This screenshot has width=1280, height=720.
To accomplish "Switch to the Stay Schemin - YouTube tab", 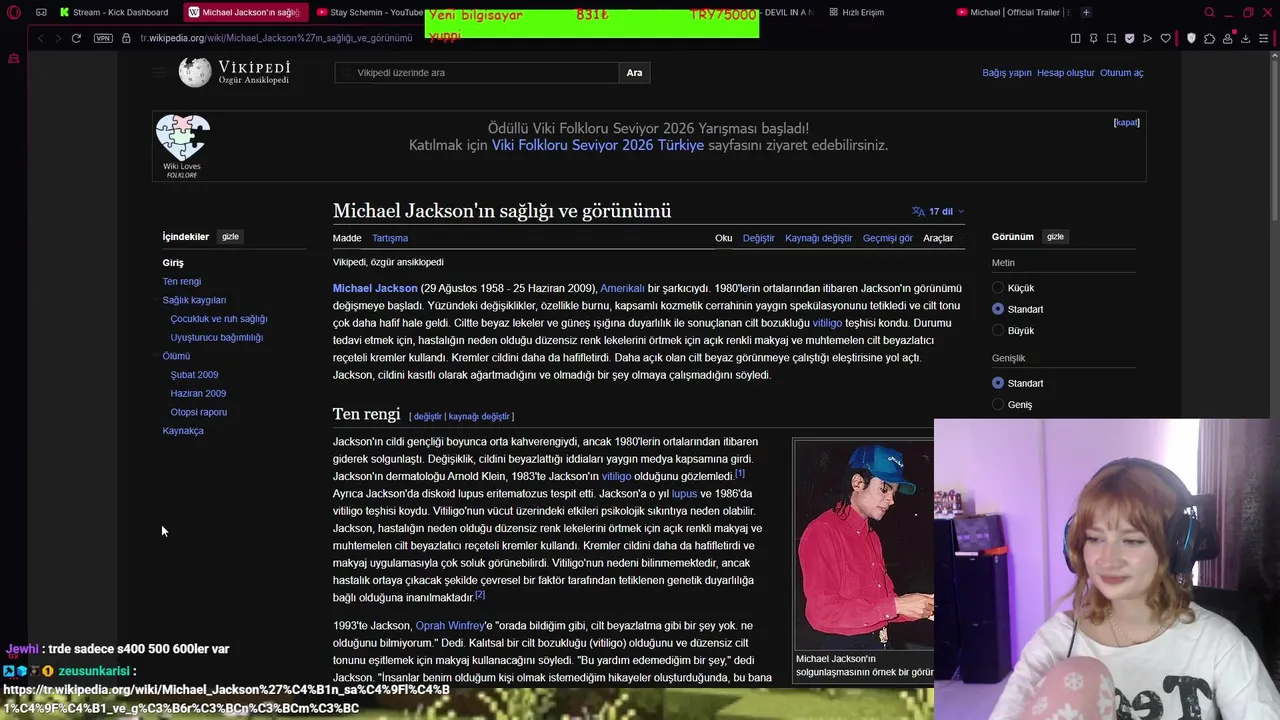I will coord(370,12).
